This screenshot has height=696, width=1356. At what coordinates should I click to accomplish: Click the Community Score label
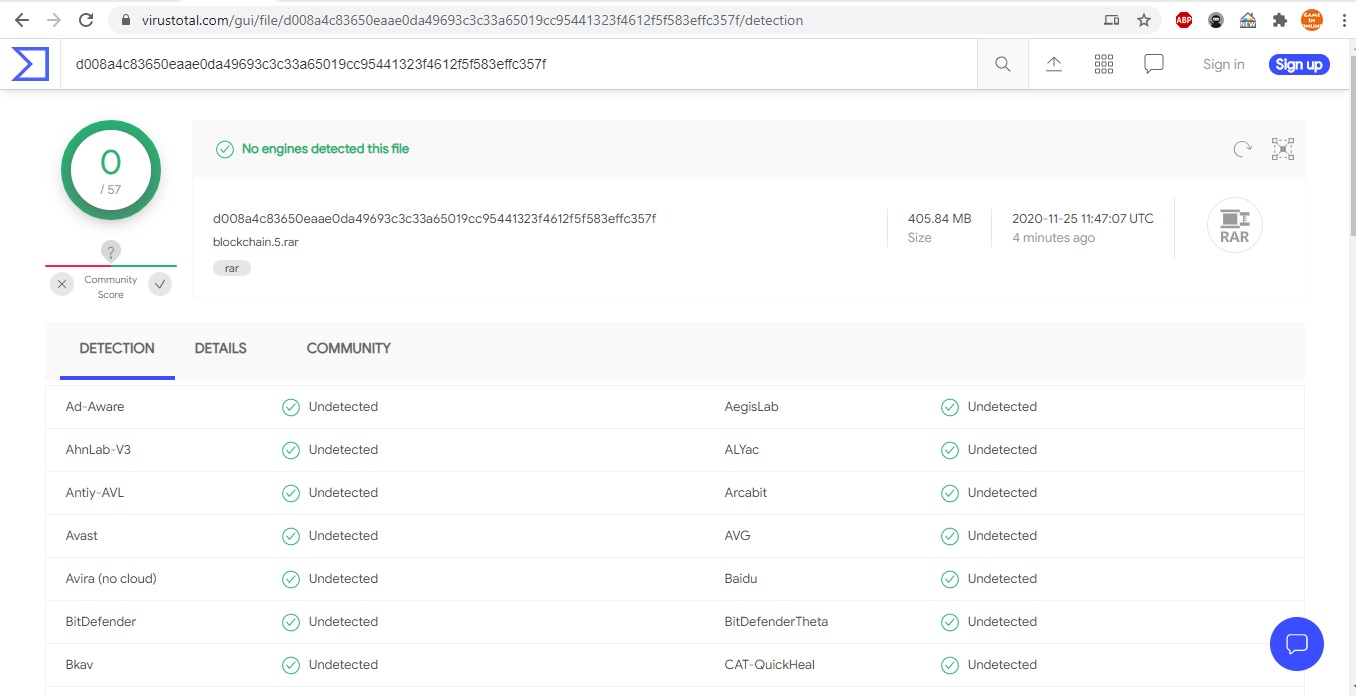point(111,287)
